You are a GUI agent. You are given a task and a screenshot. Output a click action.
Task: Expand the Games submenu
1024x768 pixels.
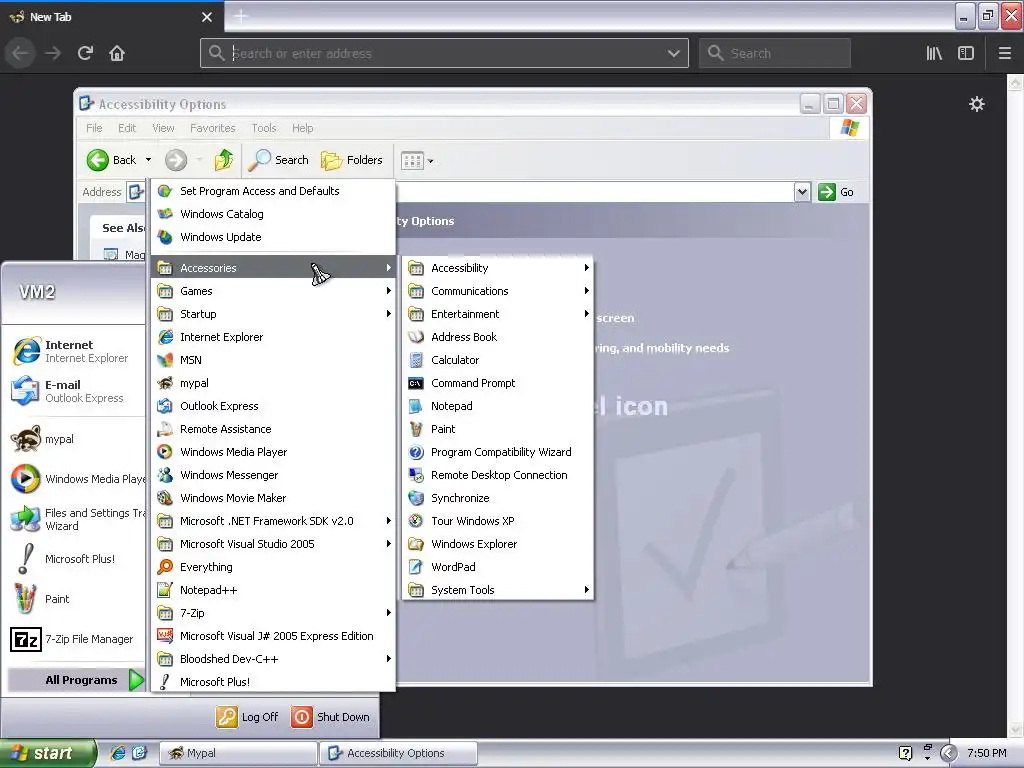pyautogui.click(x=273, y=291)
